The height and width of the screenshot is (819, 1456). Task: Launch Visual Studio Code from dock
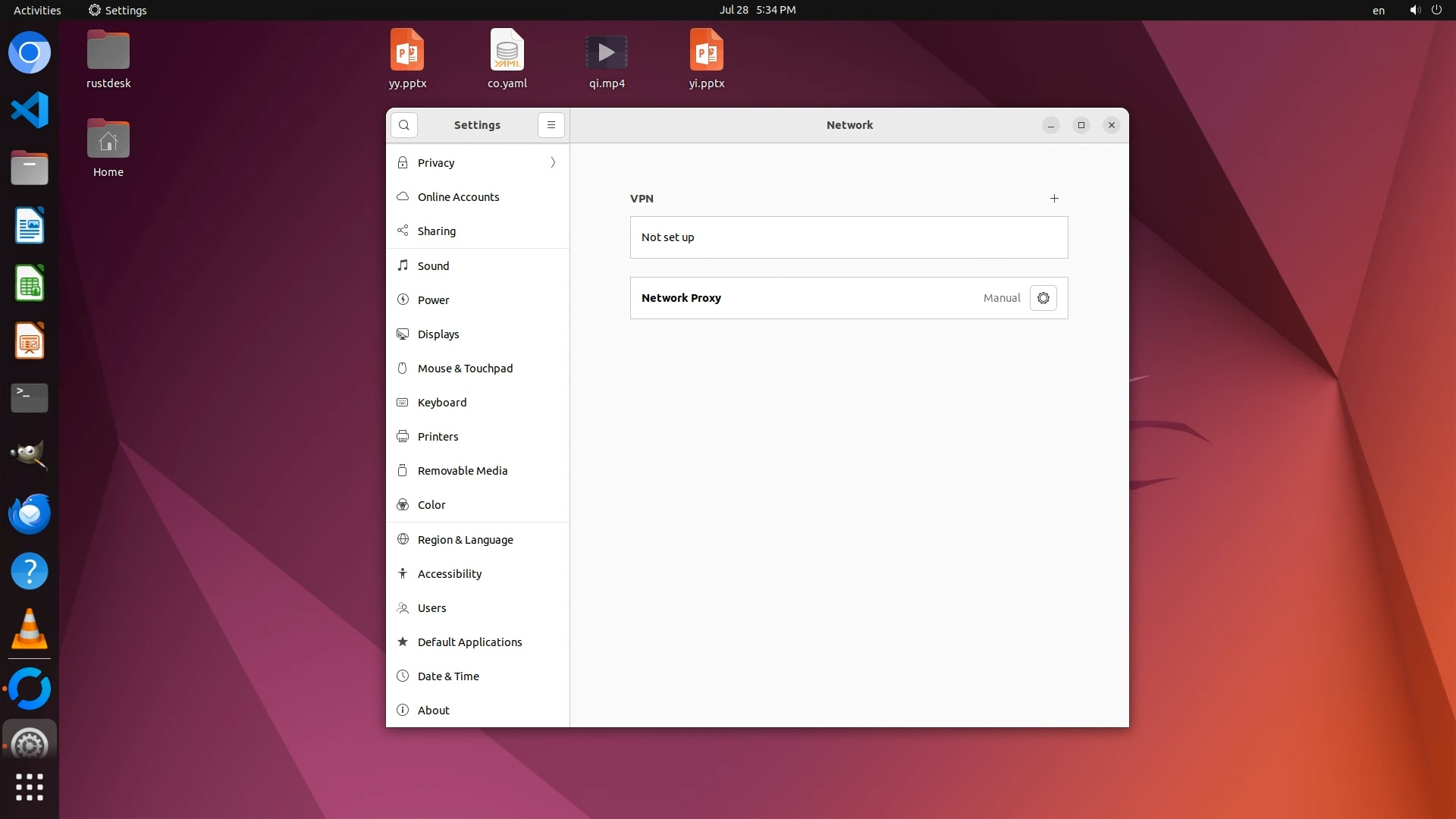30,111
